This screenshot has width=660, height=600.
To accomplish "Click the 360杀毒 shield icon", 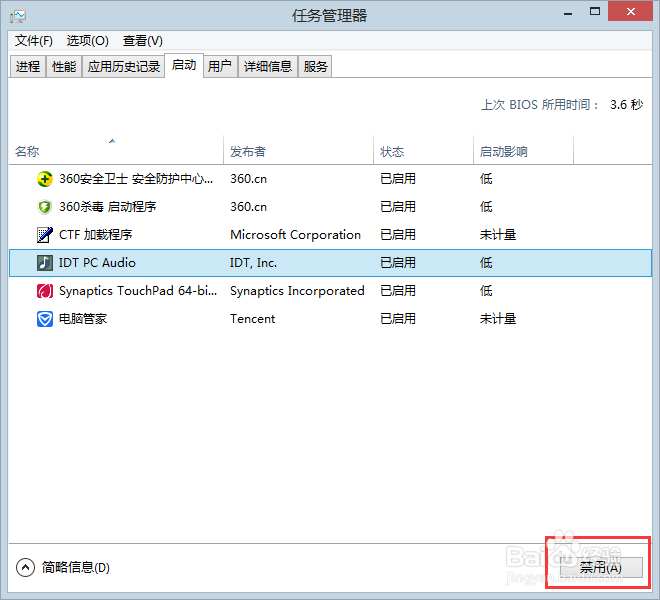I will (45, 207).
